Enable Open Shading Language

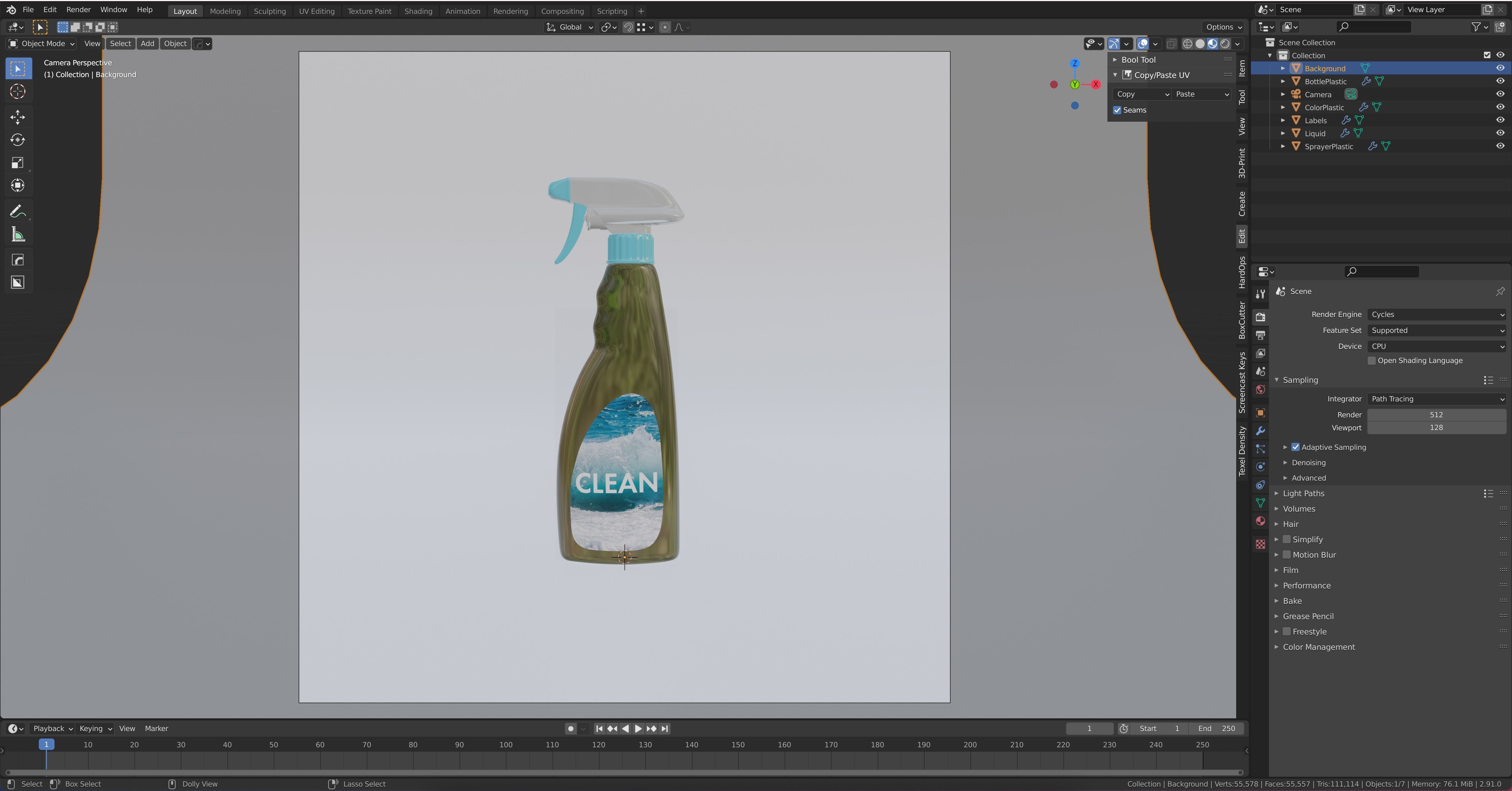pos(1372,361)
